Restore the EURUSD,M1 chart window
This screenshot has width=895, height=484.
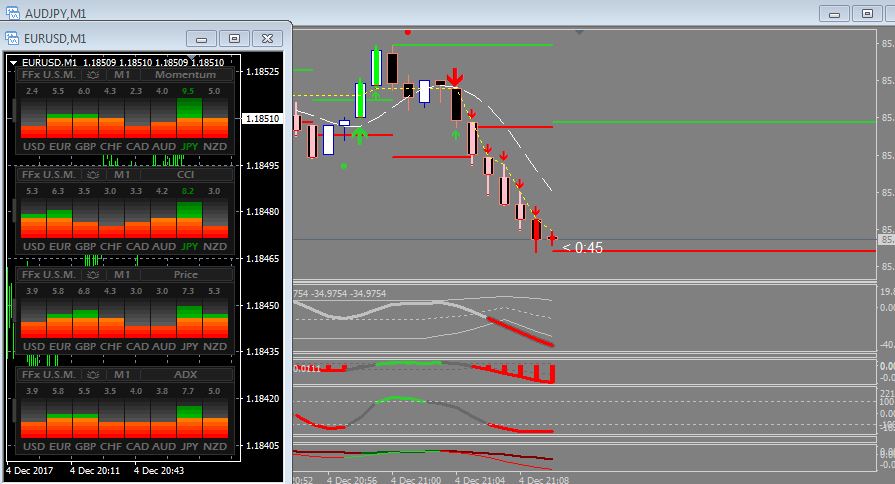click(234, 39)
